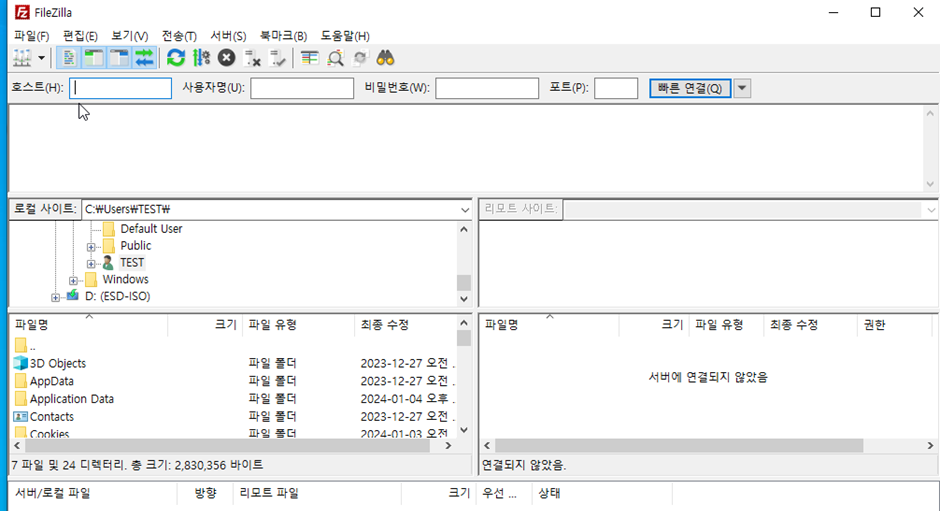940x511 pixels.
Task: Toggle the remote directory tree view
Action: [119, 58]
